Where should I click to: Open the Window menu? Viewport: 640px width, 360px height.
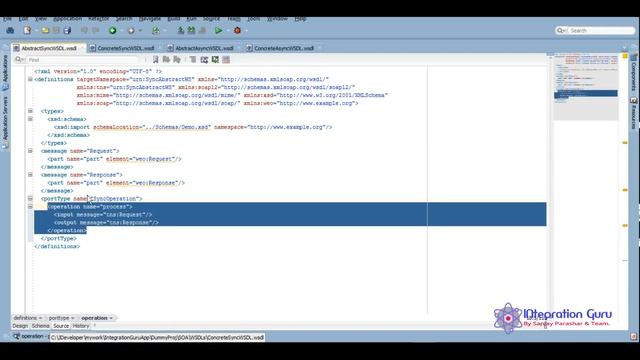[x=277, y=19]
